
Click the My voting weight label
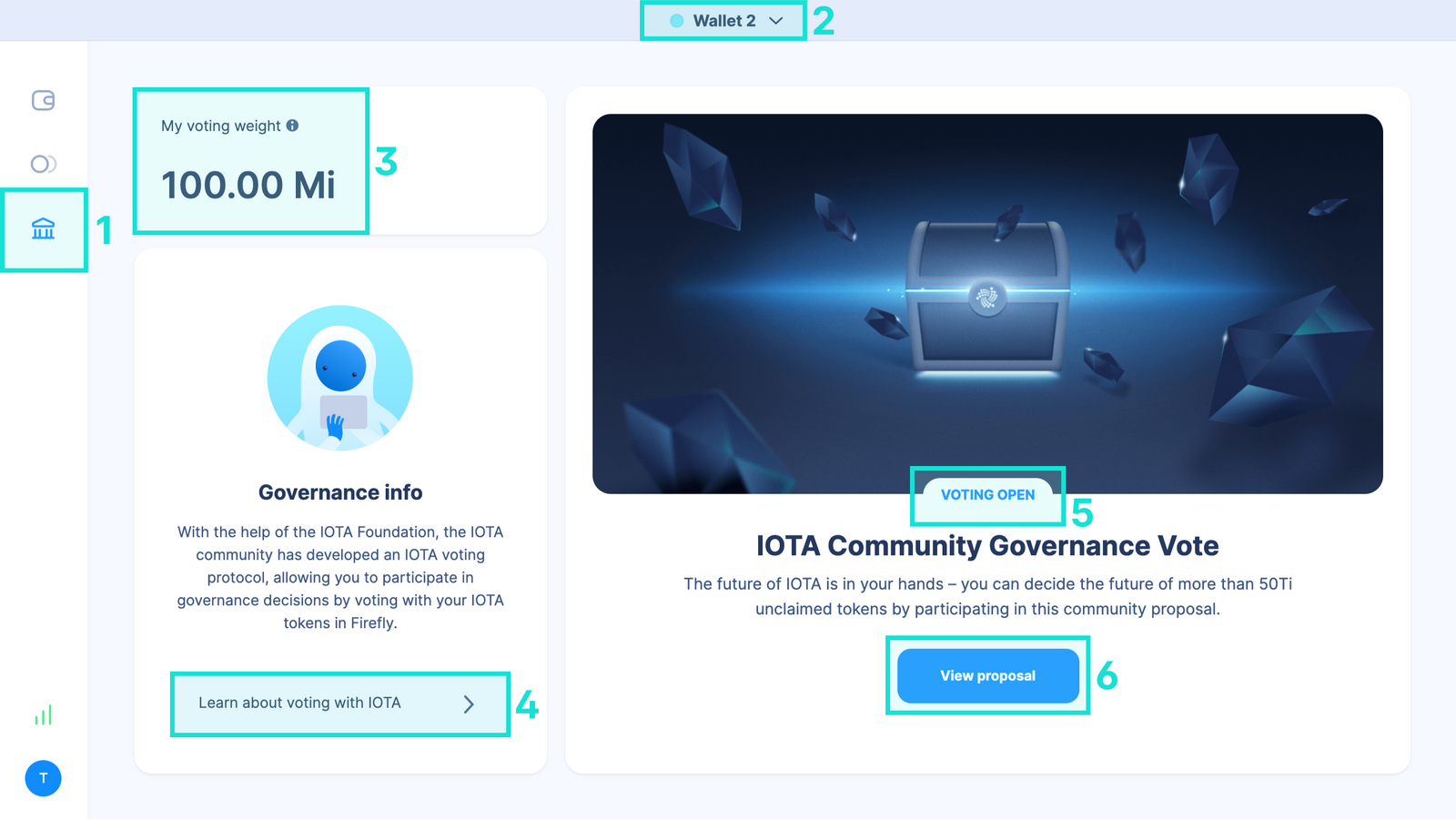tap(221, 126)
